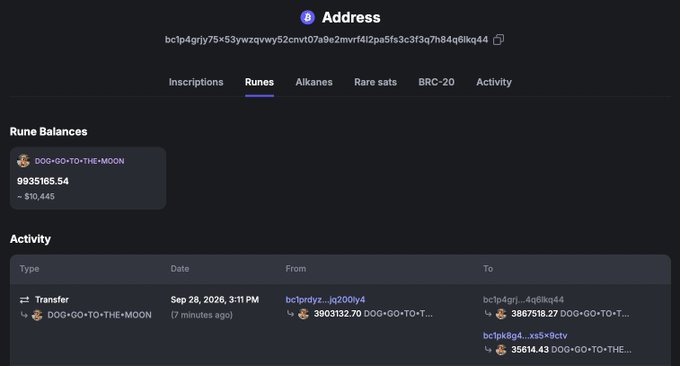Viewport: 680px width, 366px height.
Task: Click the Type column header
Action: click(29, 269)
